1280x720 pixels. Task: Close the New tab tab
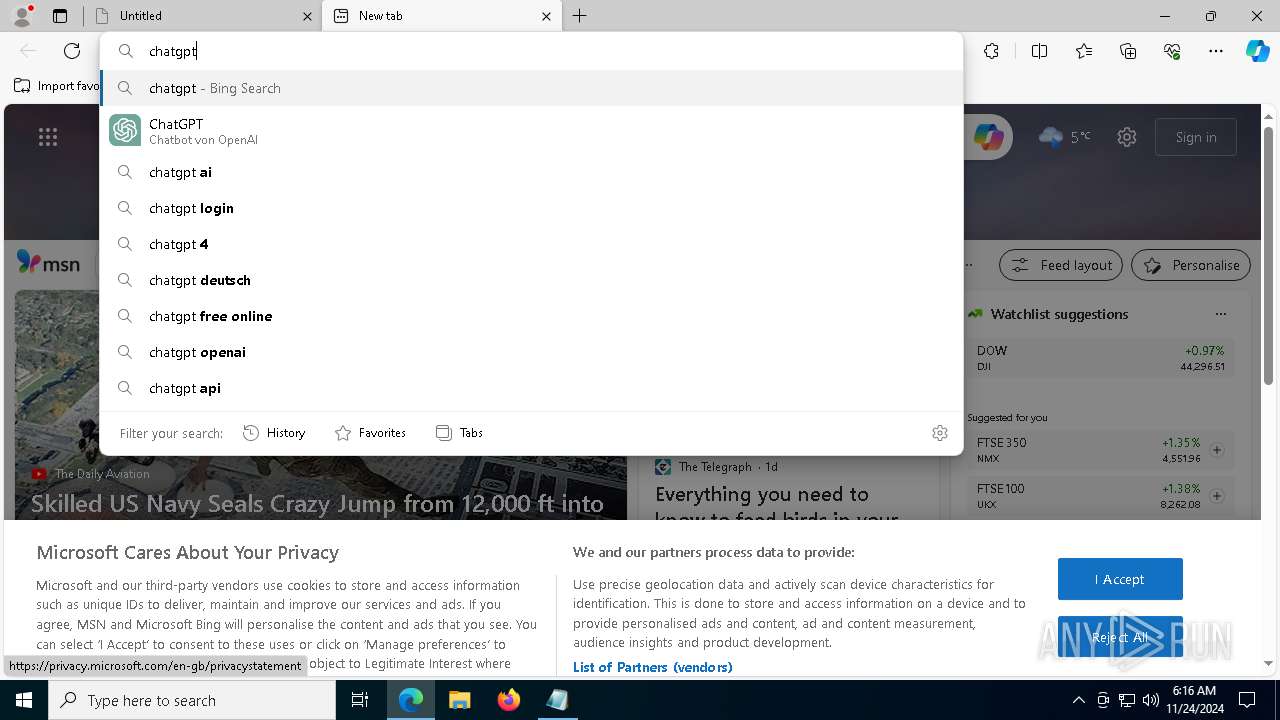tap(546, 16)
